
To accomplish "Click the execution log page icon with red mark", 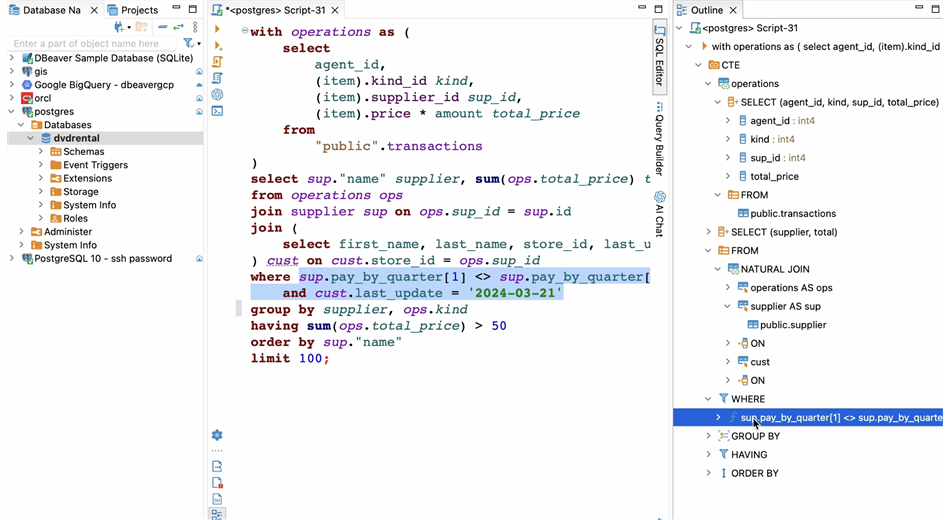I will 217,482.
